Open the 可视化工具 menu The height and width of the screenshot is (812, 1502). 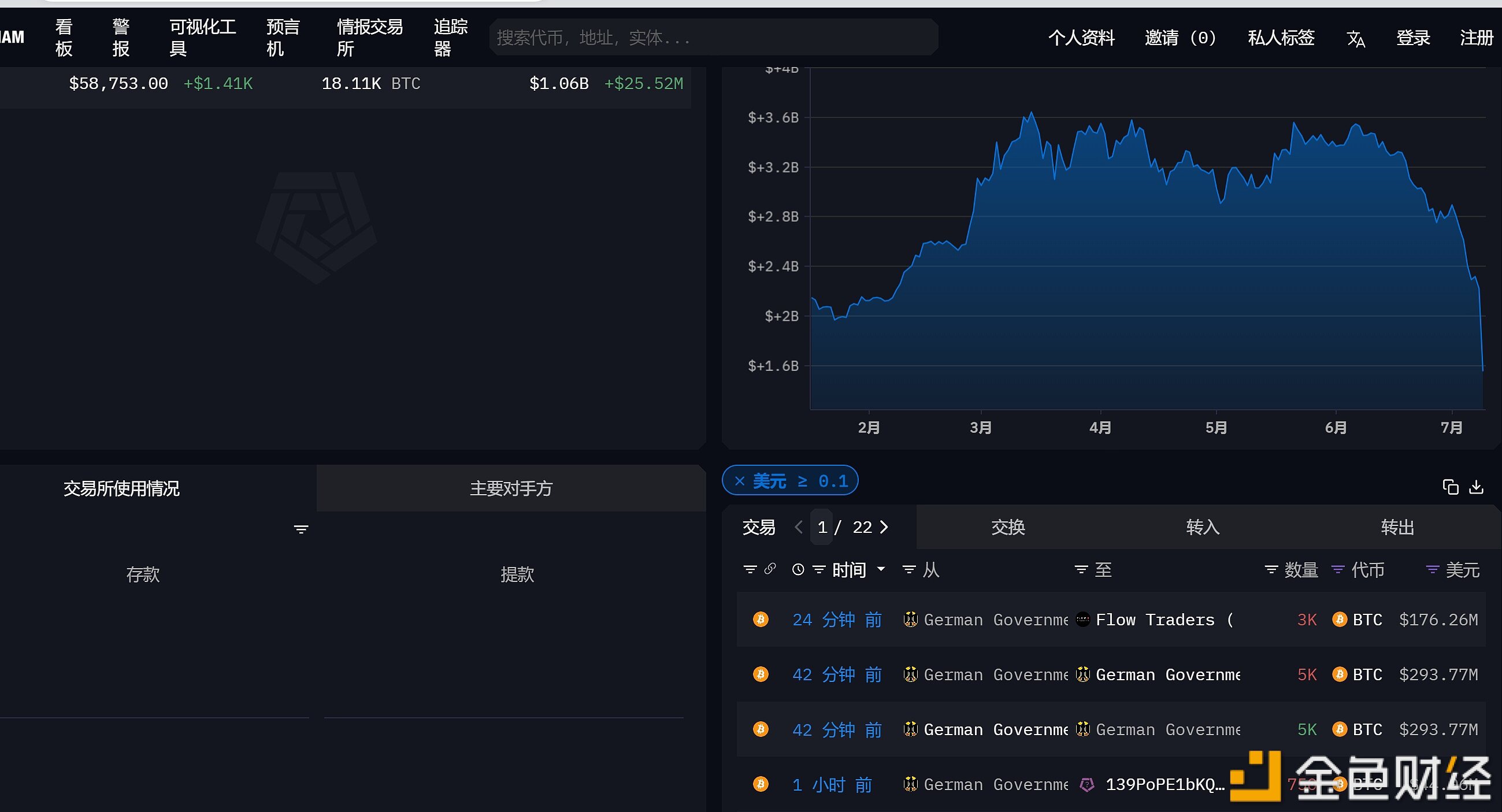point(202,38)
